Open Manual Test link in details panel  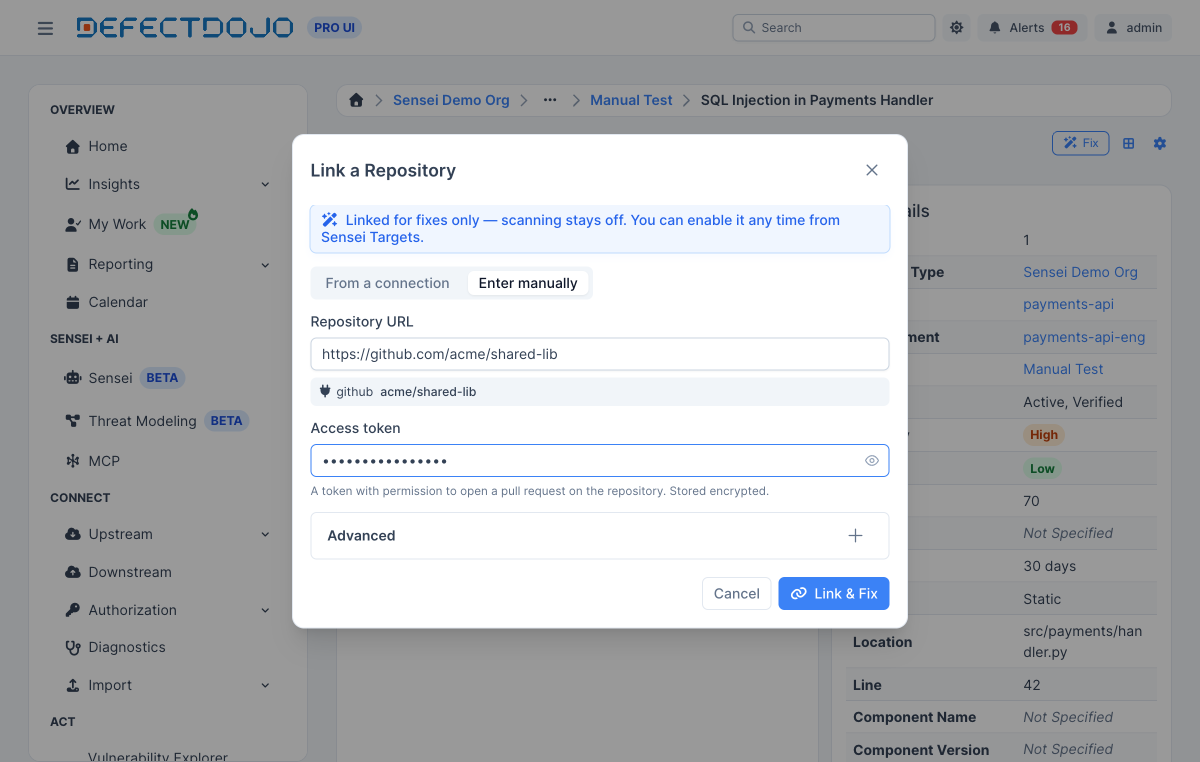[1063, 369]
